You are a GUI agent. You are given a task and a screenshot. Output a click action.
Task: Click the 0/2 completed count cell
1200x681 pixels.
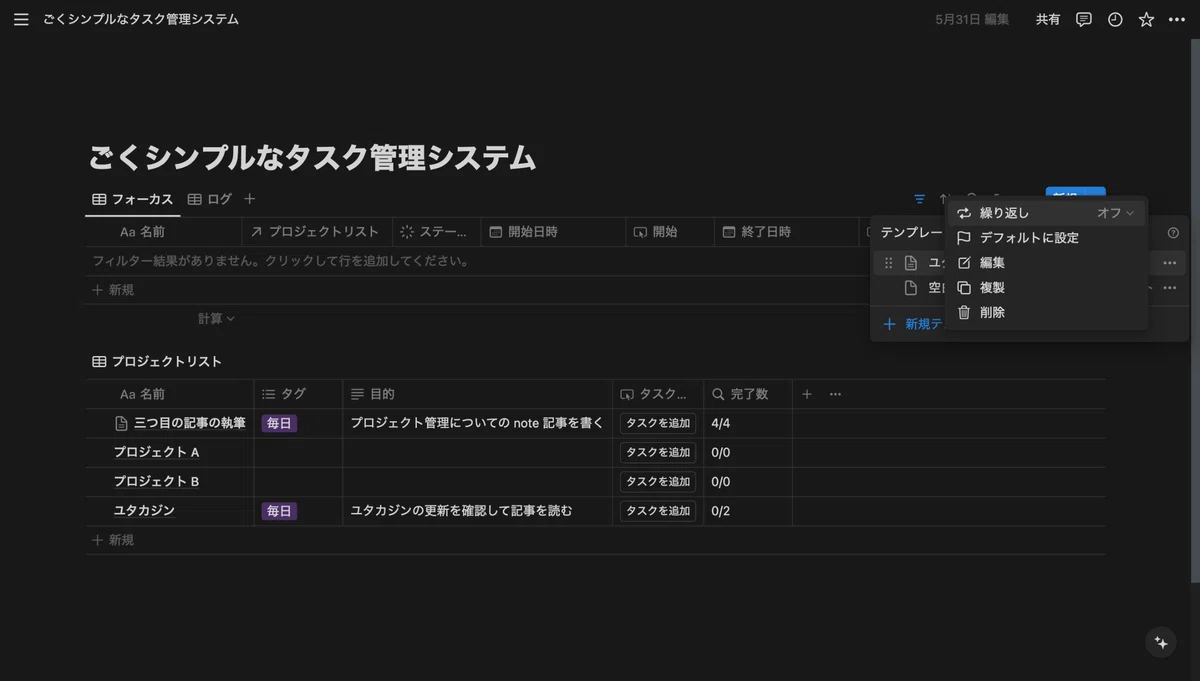click(x=748, y=511)
